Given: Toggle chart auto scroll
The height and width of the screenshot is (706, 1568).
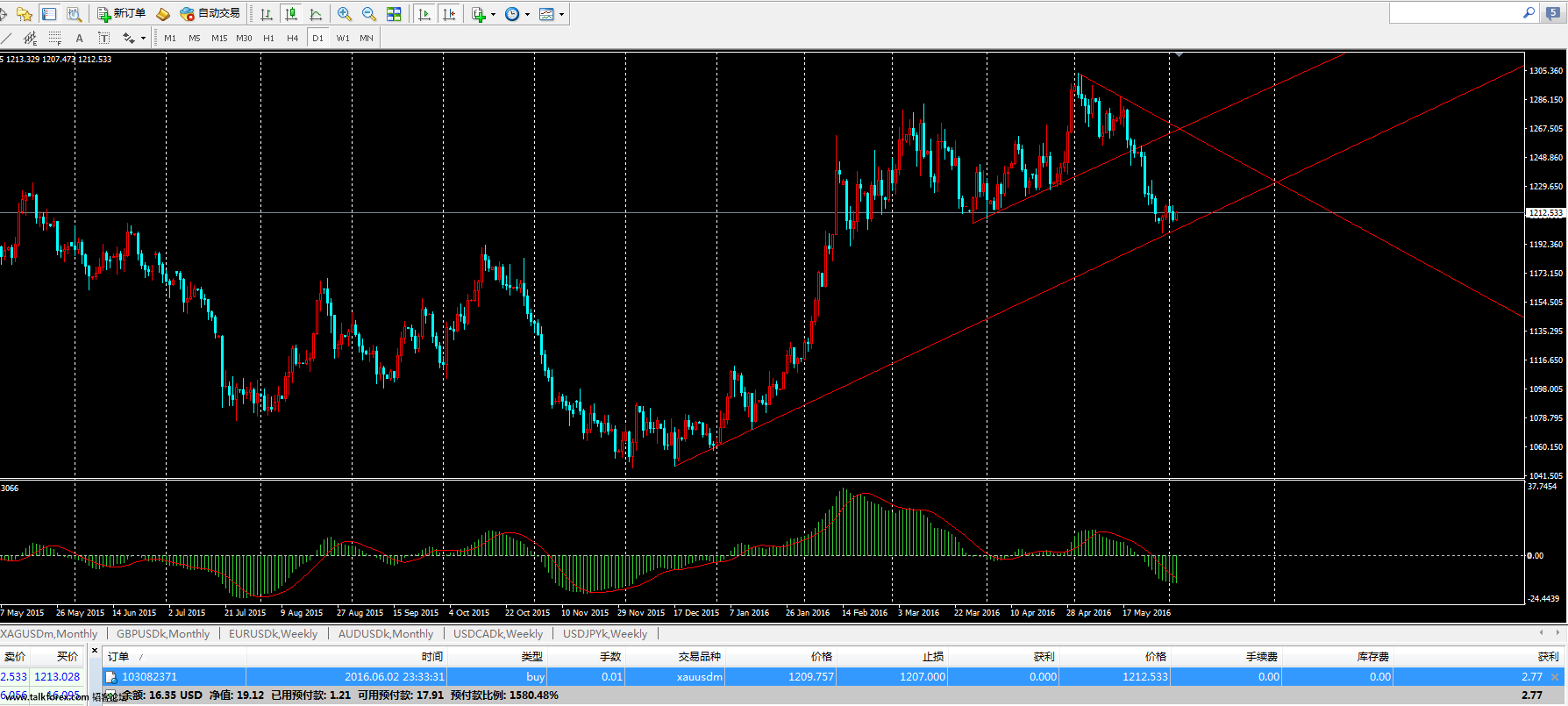Looking at the screenshot, I should [424, 14].
